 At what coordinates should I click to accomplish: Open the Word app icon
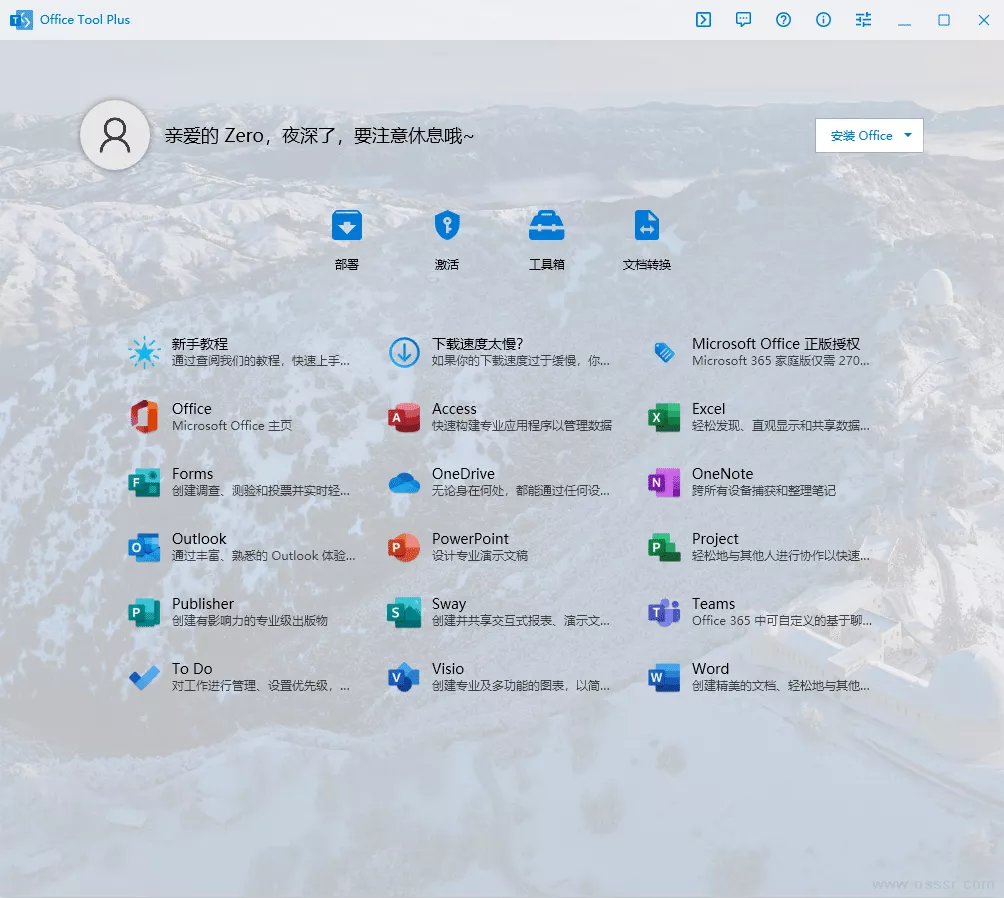click(x=664, y=678)
